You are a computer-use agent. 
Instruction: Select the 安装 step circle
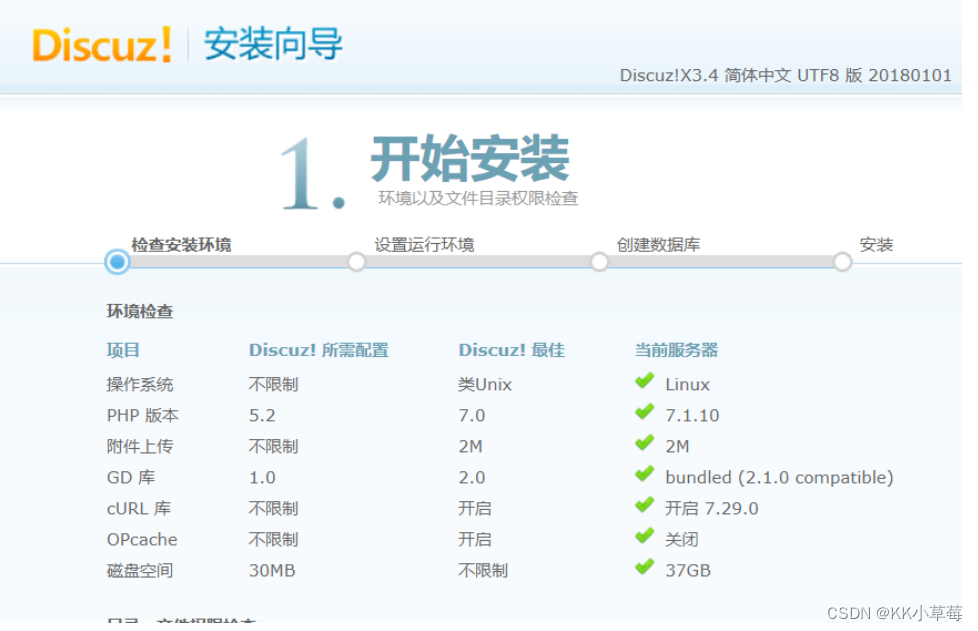point(843,262)
